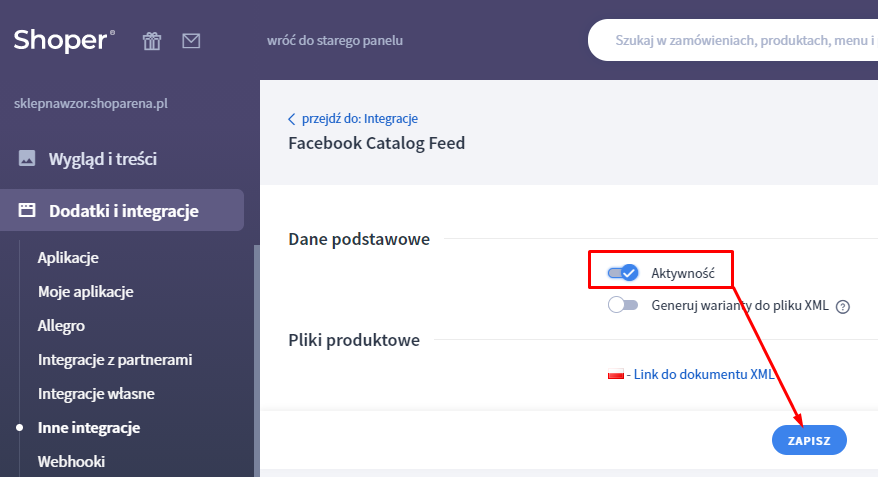Open the gift box icon
Viewport: 878px width, 477px height.
(x=151, y=41)
